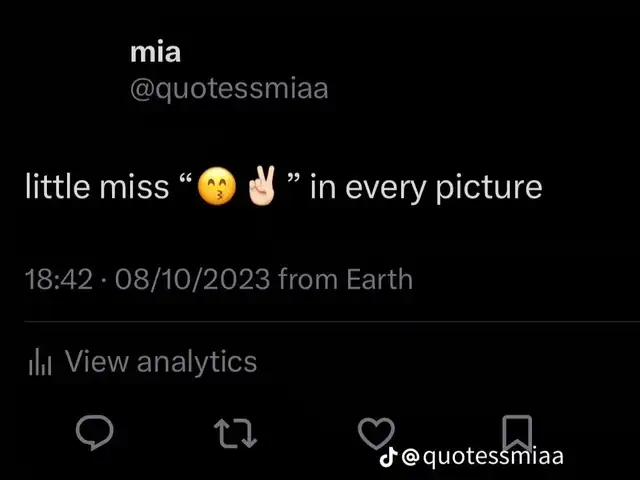Image resolution: width=640 pixels, height=480 pixels.
Task: Click the analytics bar chart icon
Action: 40,362
